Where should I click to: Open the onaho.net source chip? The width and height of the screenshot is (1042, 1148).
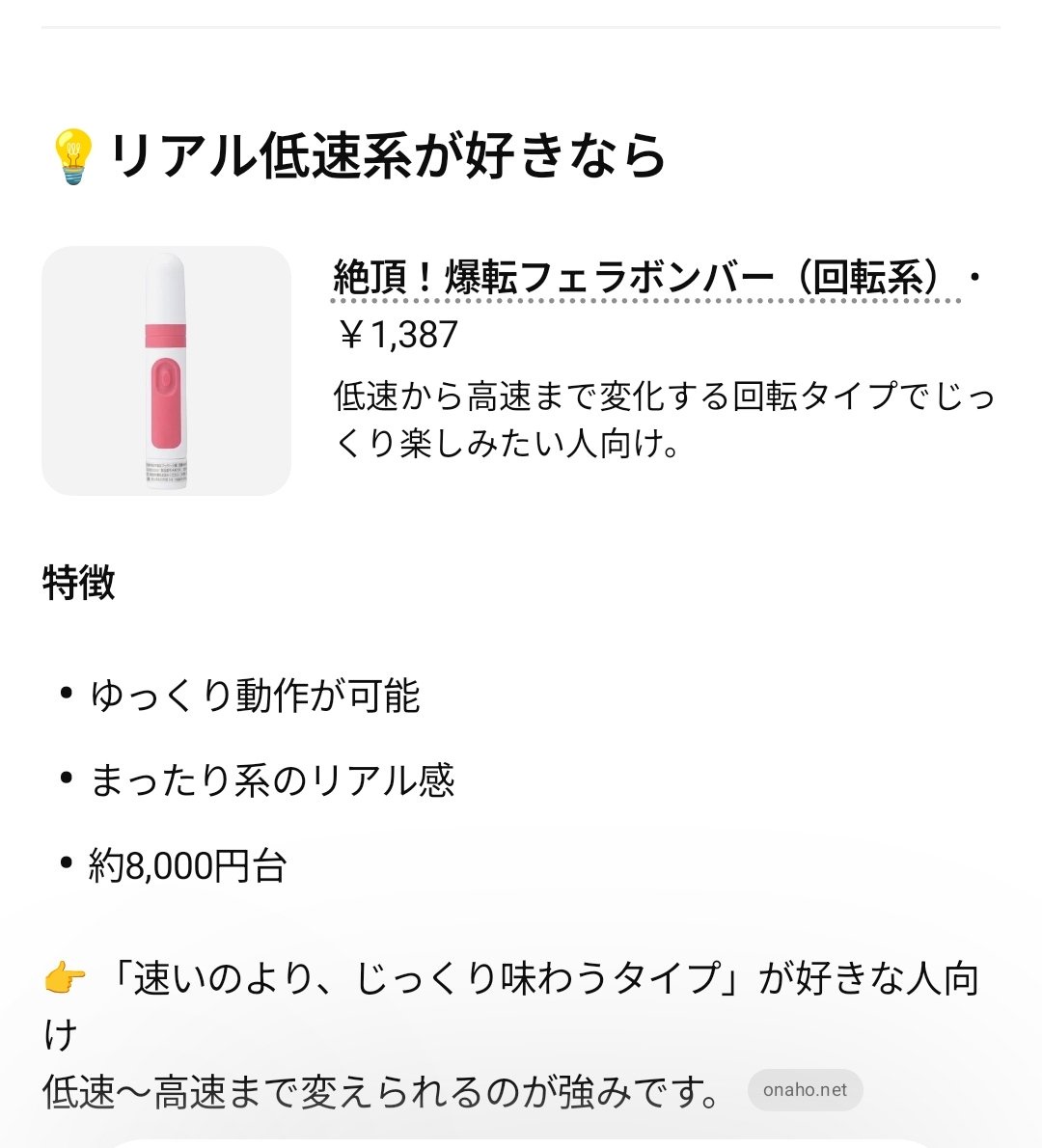pyautogui.click(x=805, y=1090)
